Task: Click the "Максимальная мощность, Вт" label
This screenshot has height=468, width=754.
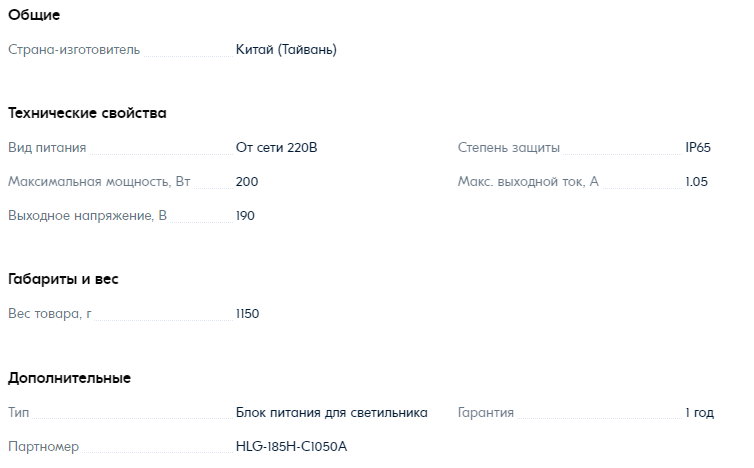Action: click(x=99, y=182)
